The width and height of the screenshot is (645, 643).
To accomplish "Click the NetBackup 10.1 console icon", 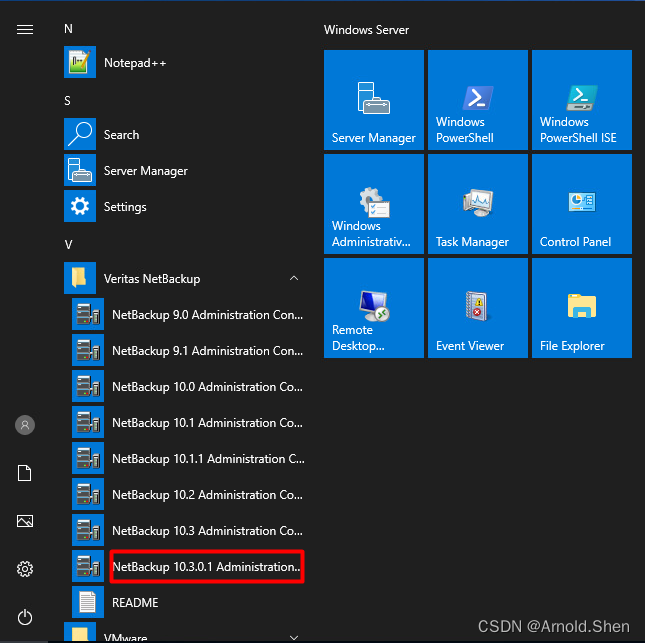I will point(88,422).
